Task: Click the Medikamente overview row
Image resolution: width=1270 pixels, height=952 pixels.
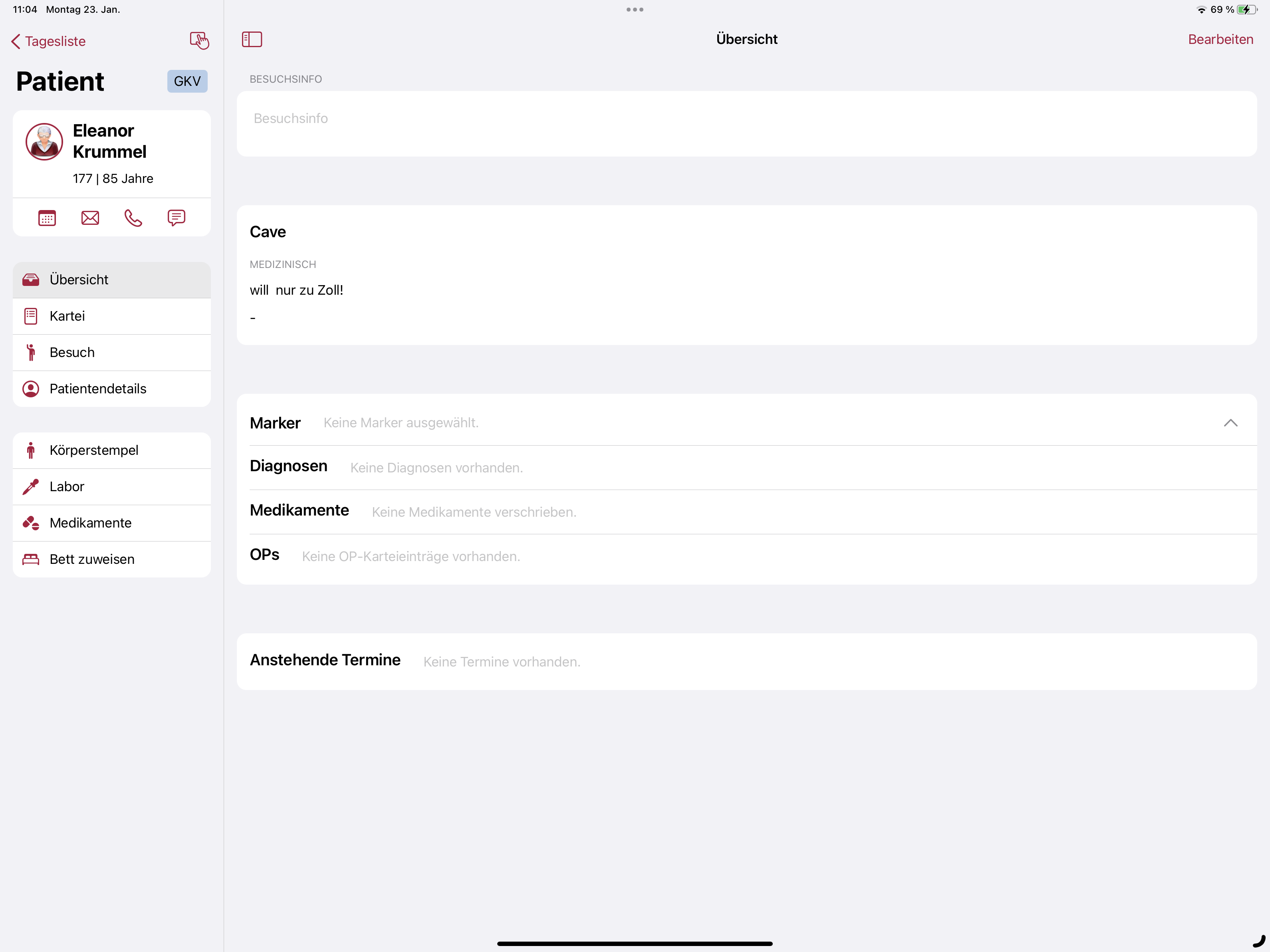Action: click(746, 512)
